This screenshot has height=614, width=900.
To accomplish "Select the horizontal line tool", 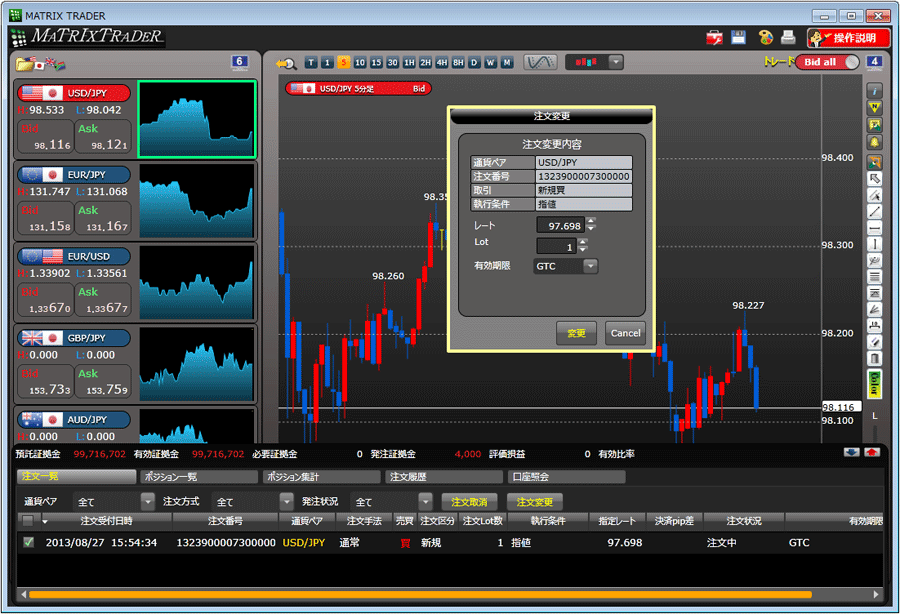I will (x=874, y=228).
